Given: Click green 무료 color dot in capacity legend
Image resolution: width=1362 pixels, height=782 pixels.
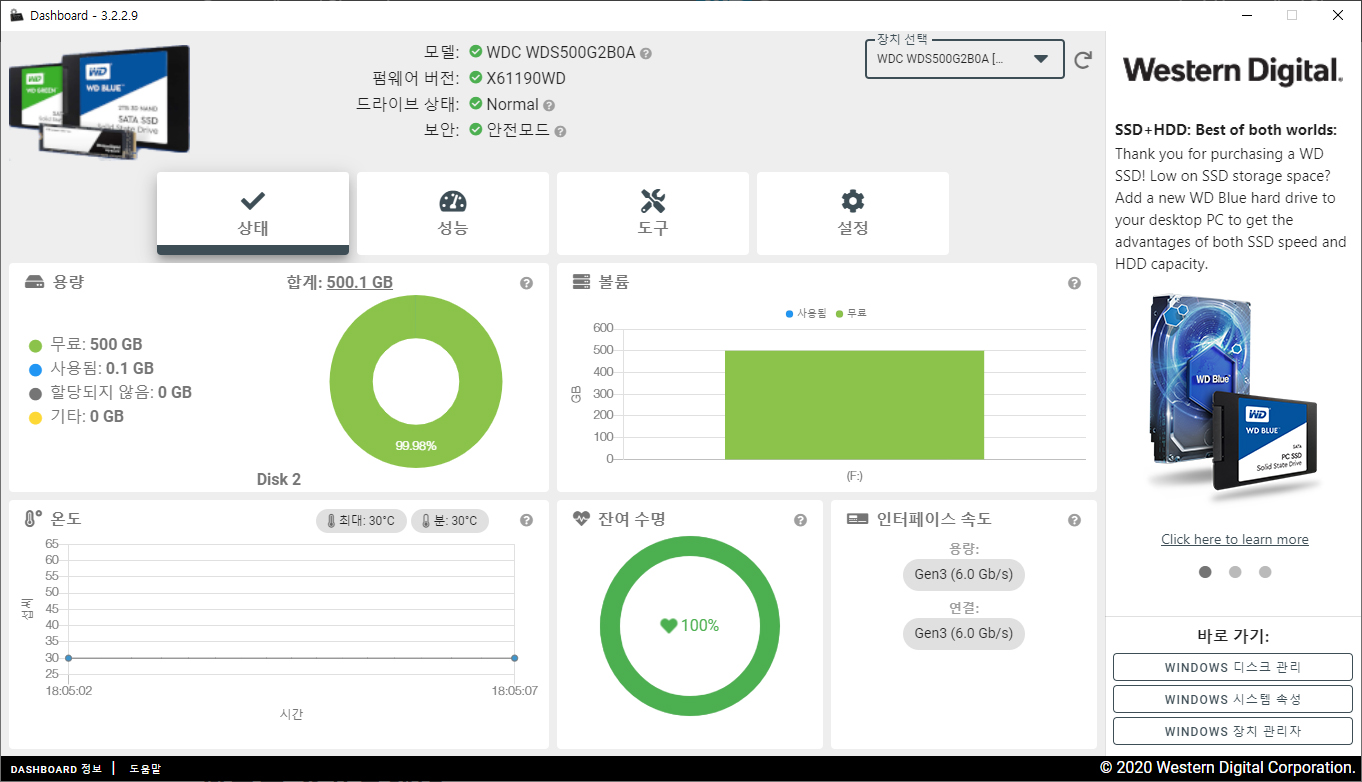Looking at the screenshot, I should (x=36, y=345).
